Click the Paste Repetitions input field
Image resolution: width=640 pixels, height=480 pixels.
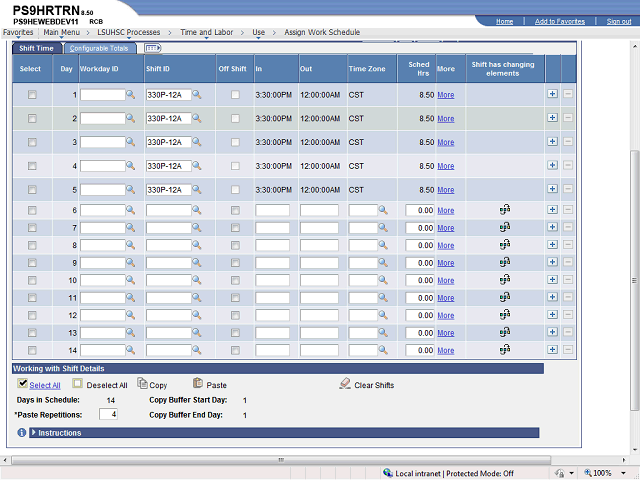[108, 414]
